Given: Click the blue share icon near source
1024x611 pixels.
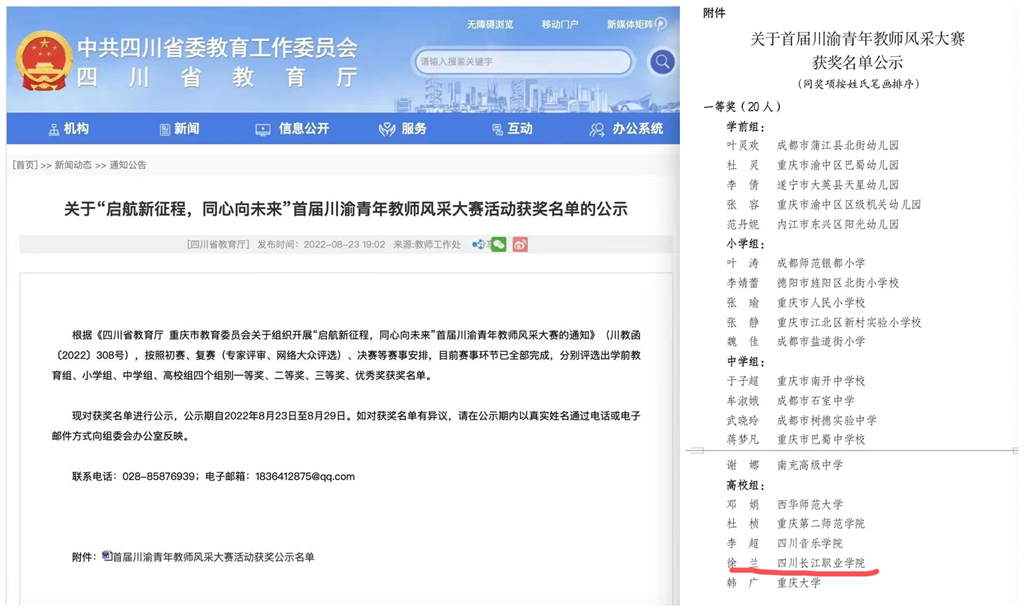Looking at the screenshot, I should [x=479, y=244].
